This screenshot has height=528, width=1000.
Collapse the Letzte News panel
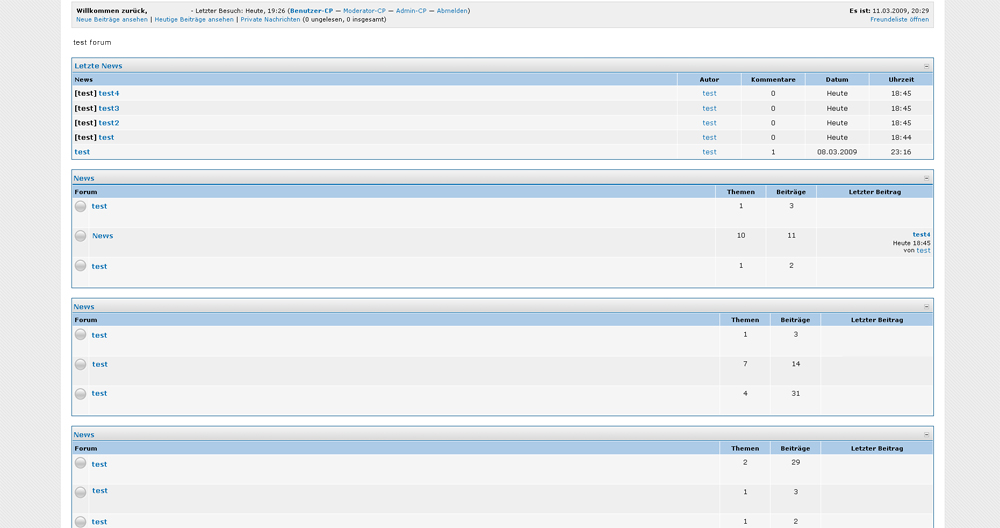(x=926, y=66)
